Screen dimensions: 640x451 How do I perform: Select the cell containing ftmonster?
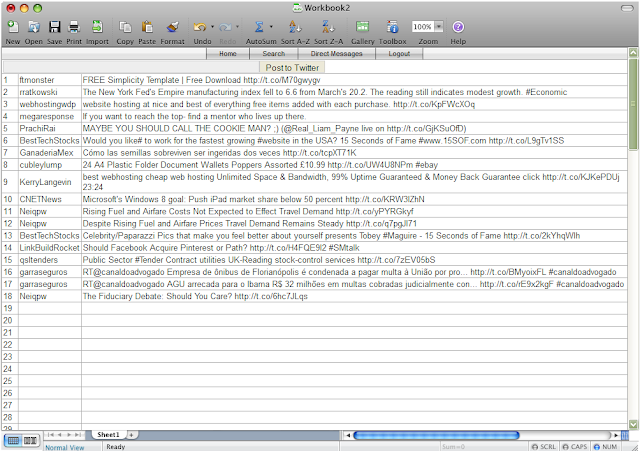[x=50, y=80]
